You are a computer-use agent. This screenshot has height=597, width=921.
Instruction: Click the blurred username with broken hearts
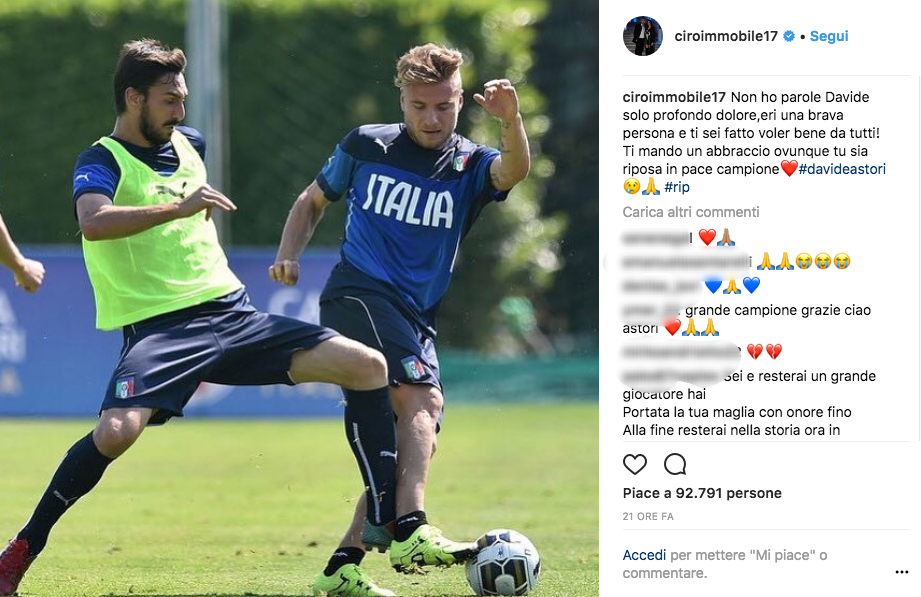(x=681, y=352)
